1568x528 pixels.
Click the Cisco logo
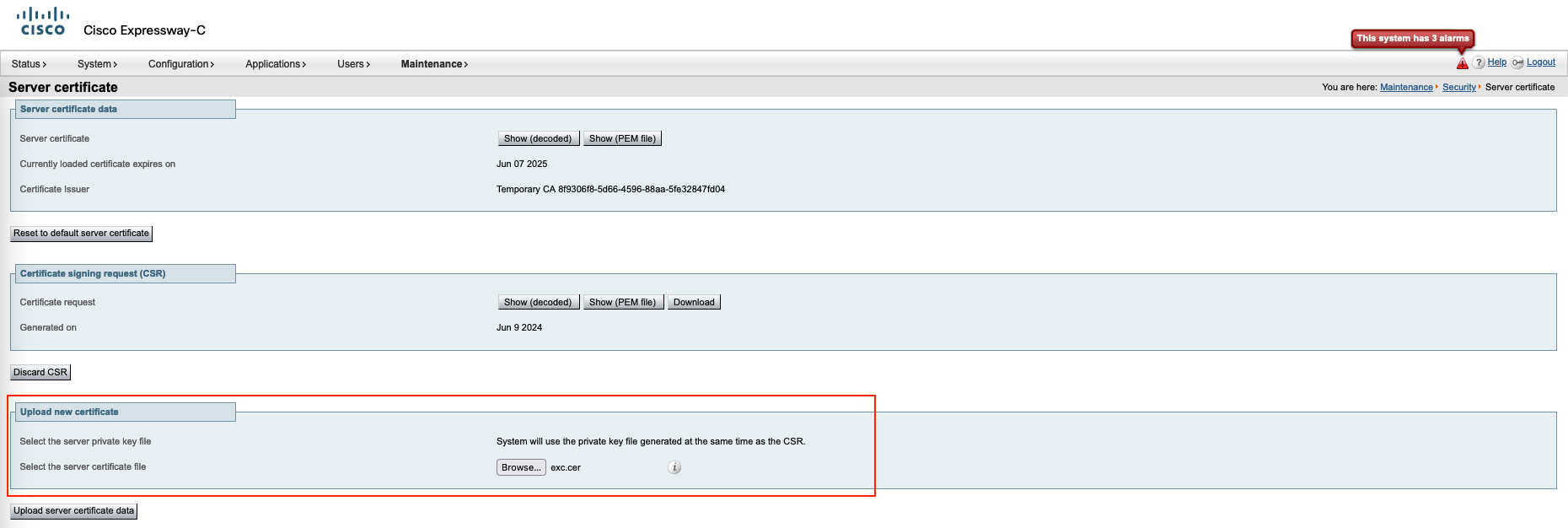[43, 22]
